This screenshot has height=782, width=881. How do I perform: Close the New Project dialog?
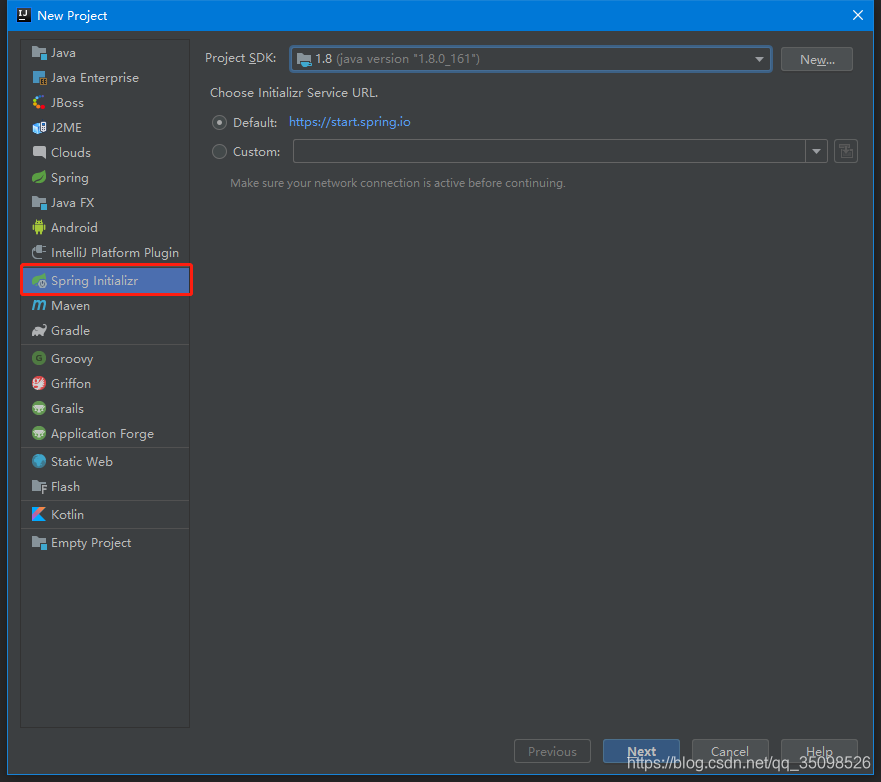pyautogui.click(x=857, y=15)
